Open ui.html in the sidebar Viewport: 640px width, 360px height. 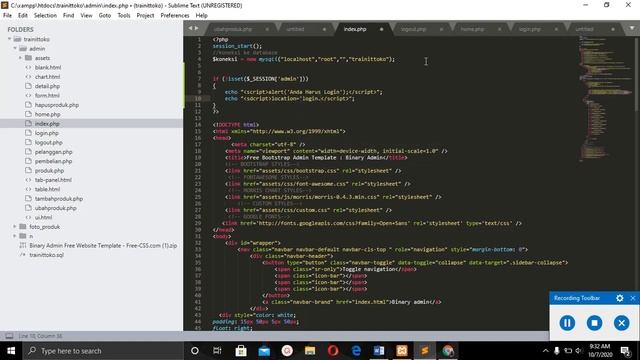point(43,218)
